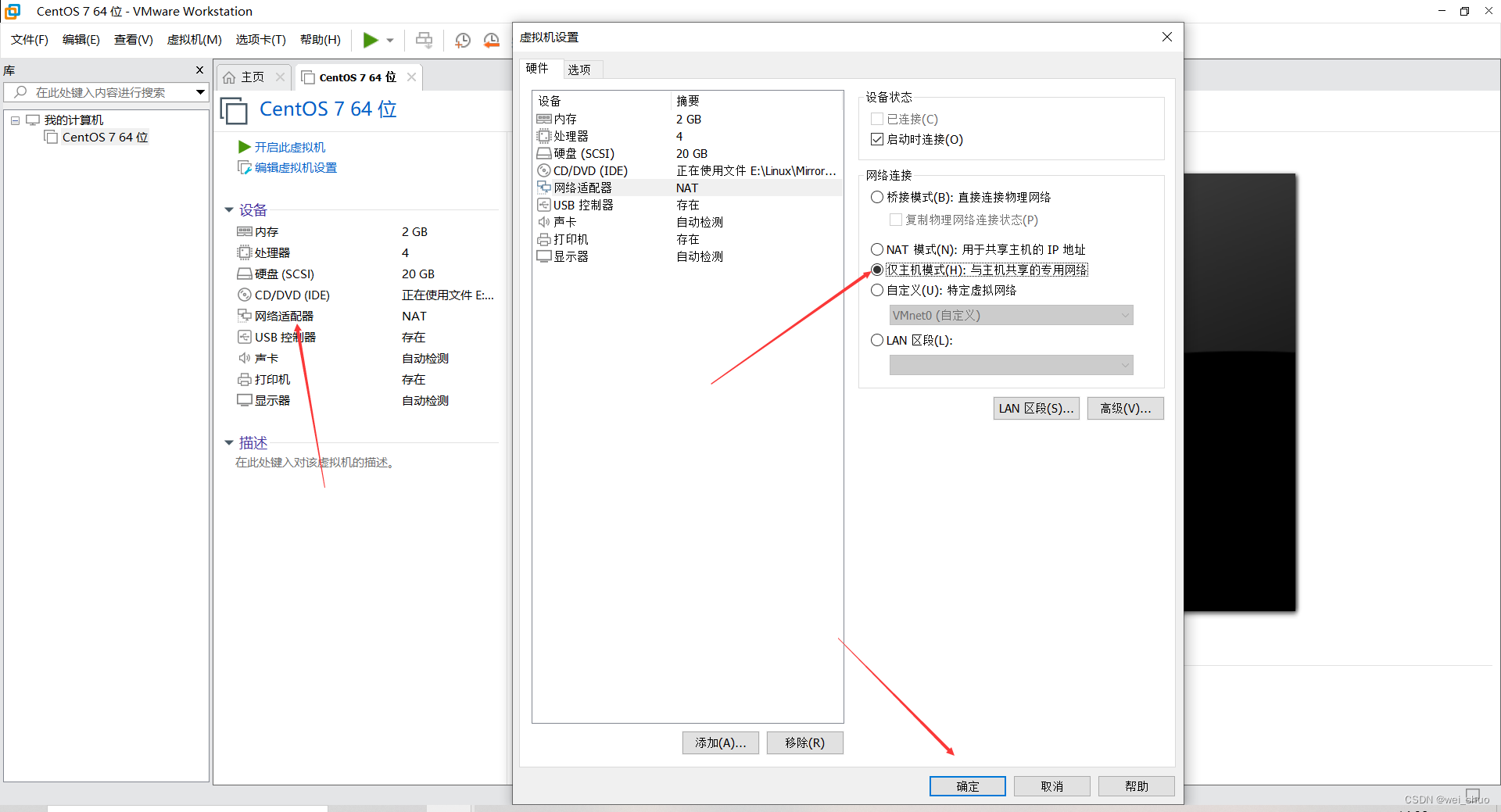Close the CentOS 7 64 位 tab
Screen dimensions: 1501x812
point(411,77)
